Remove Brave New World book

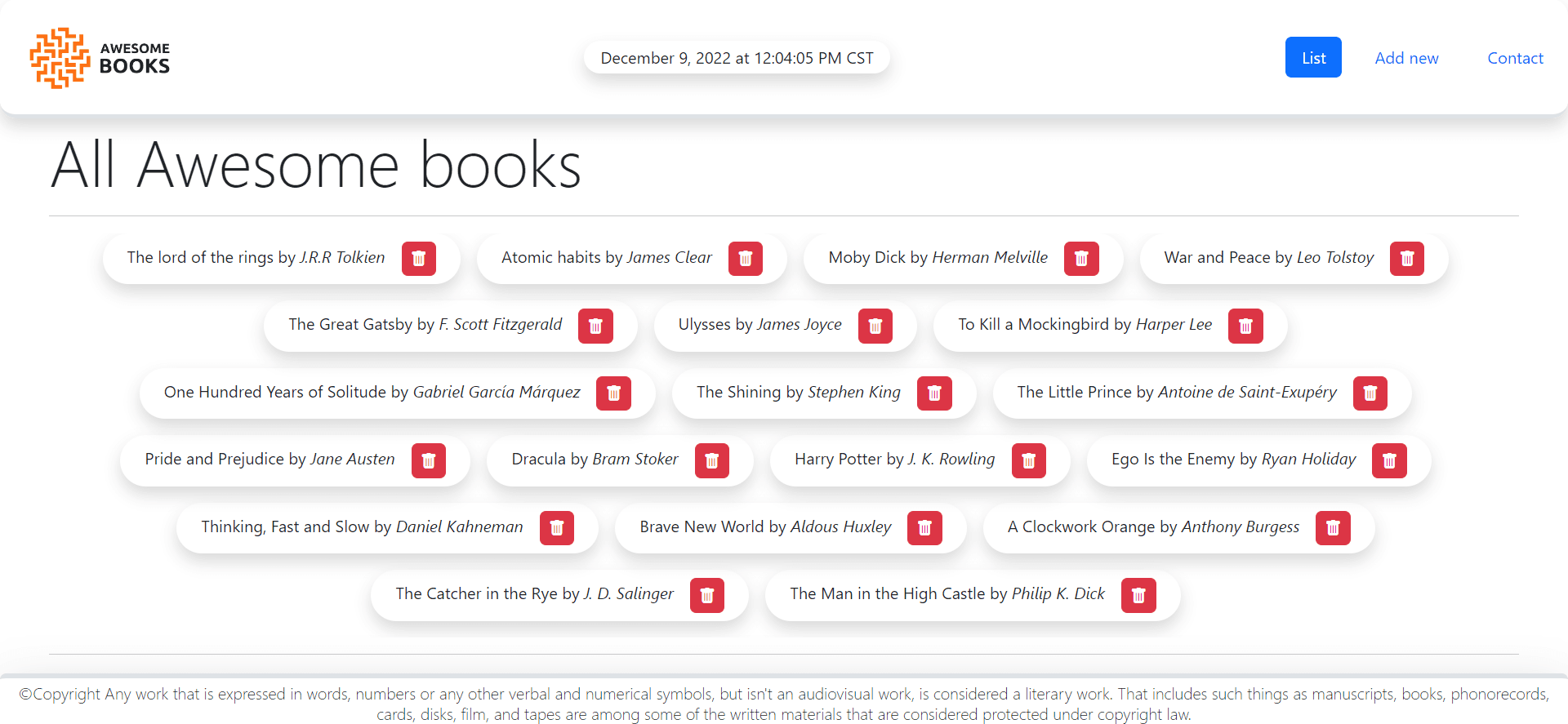pos(925,528)
